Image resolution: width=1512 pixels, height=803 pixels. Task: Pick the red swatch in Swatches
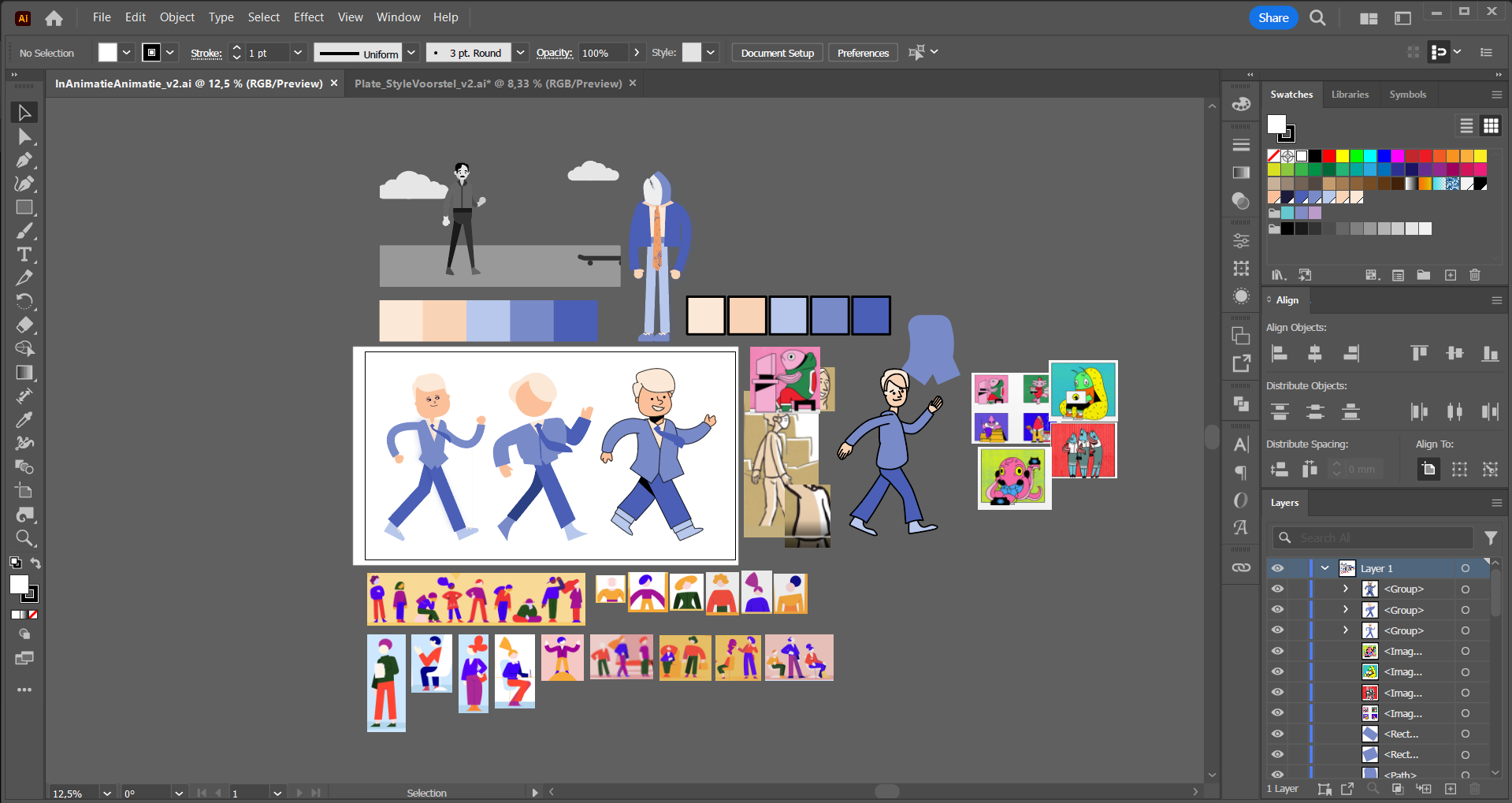tap(1329, 156)
